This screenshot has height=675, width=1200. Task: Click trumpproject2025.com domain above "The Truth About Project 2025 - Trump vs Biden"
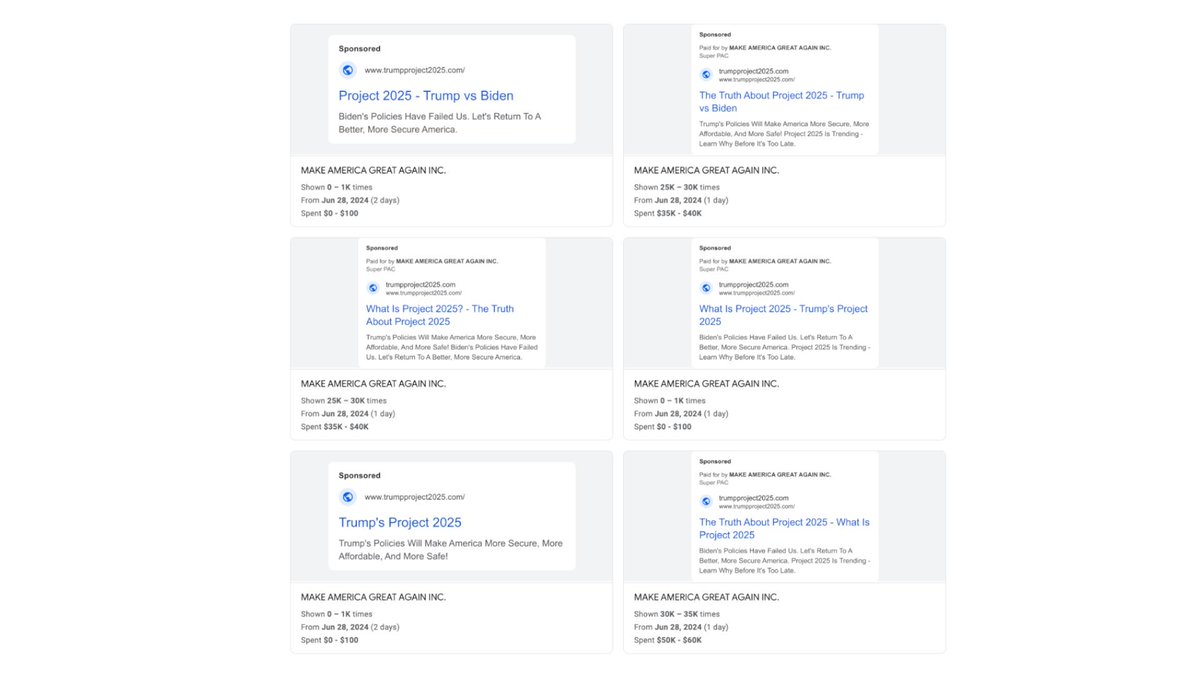point(754,71)
